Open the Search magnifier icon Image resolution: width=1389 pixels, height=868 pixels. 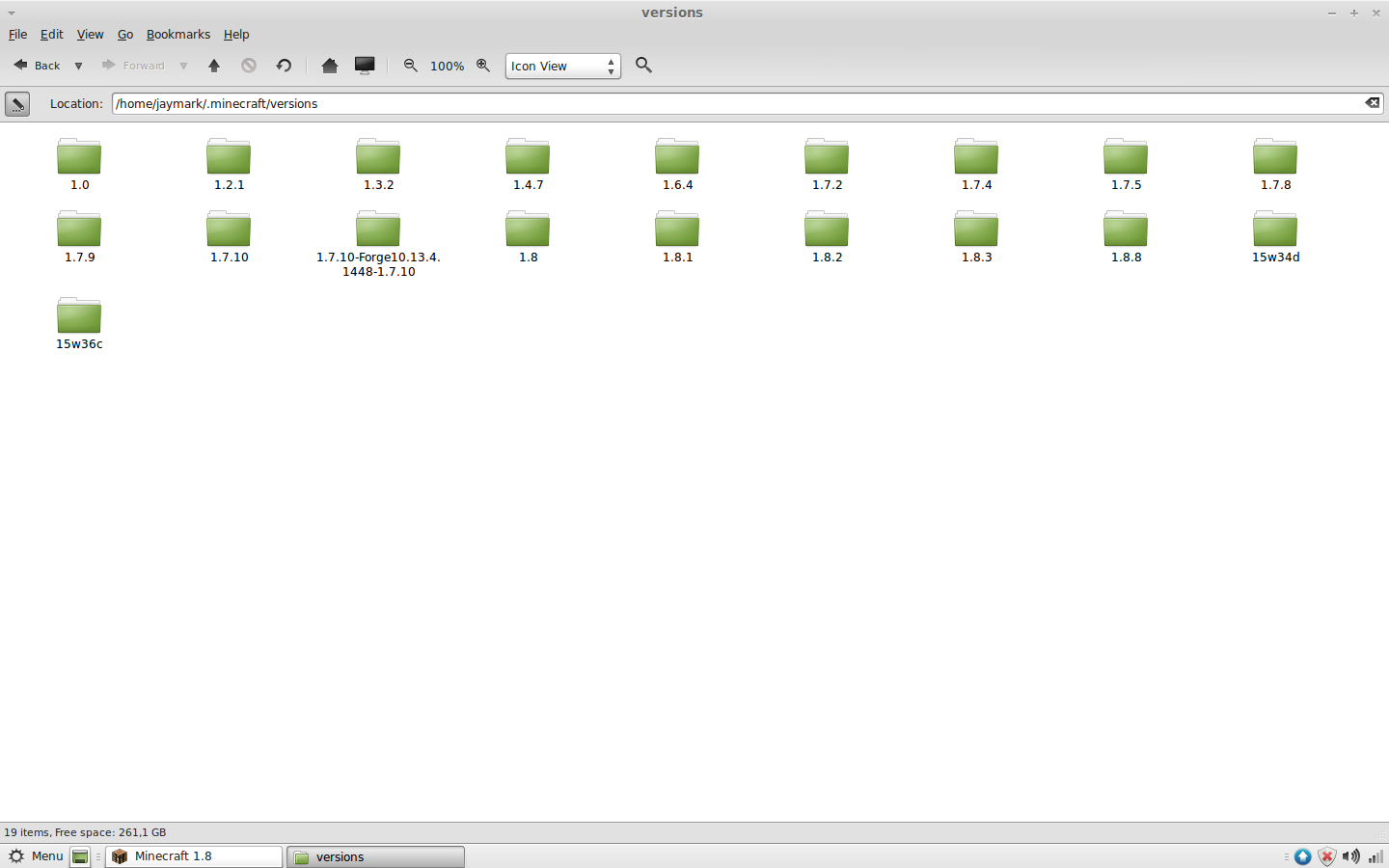pyautogui.click(x=643, y=66)
